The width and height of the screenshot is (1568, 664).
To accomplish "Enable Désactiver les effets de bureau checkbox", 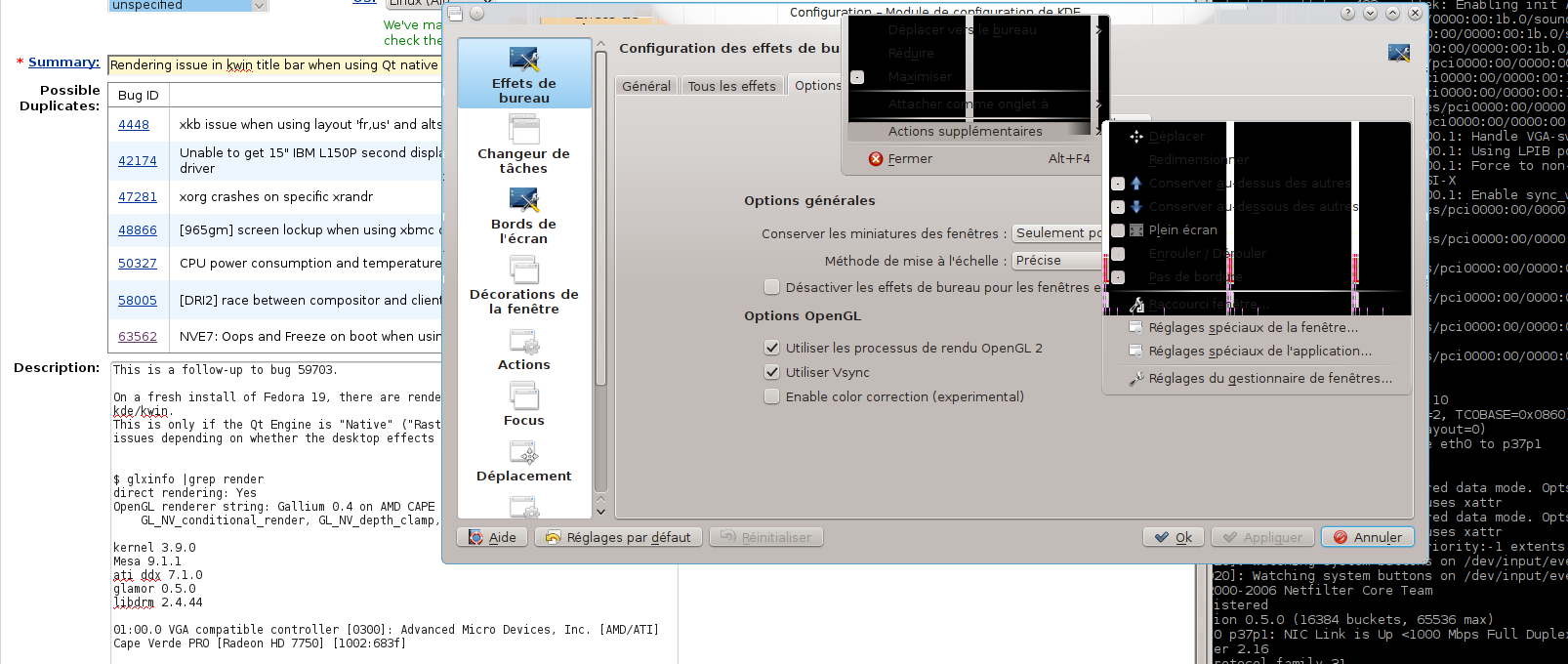I will [772, 287].
